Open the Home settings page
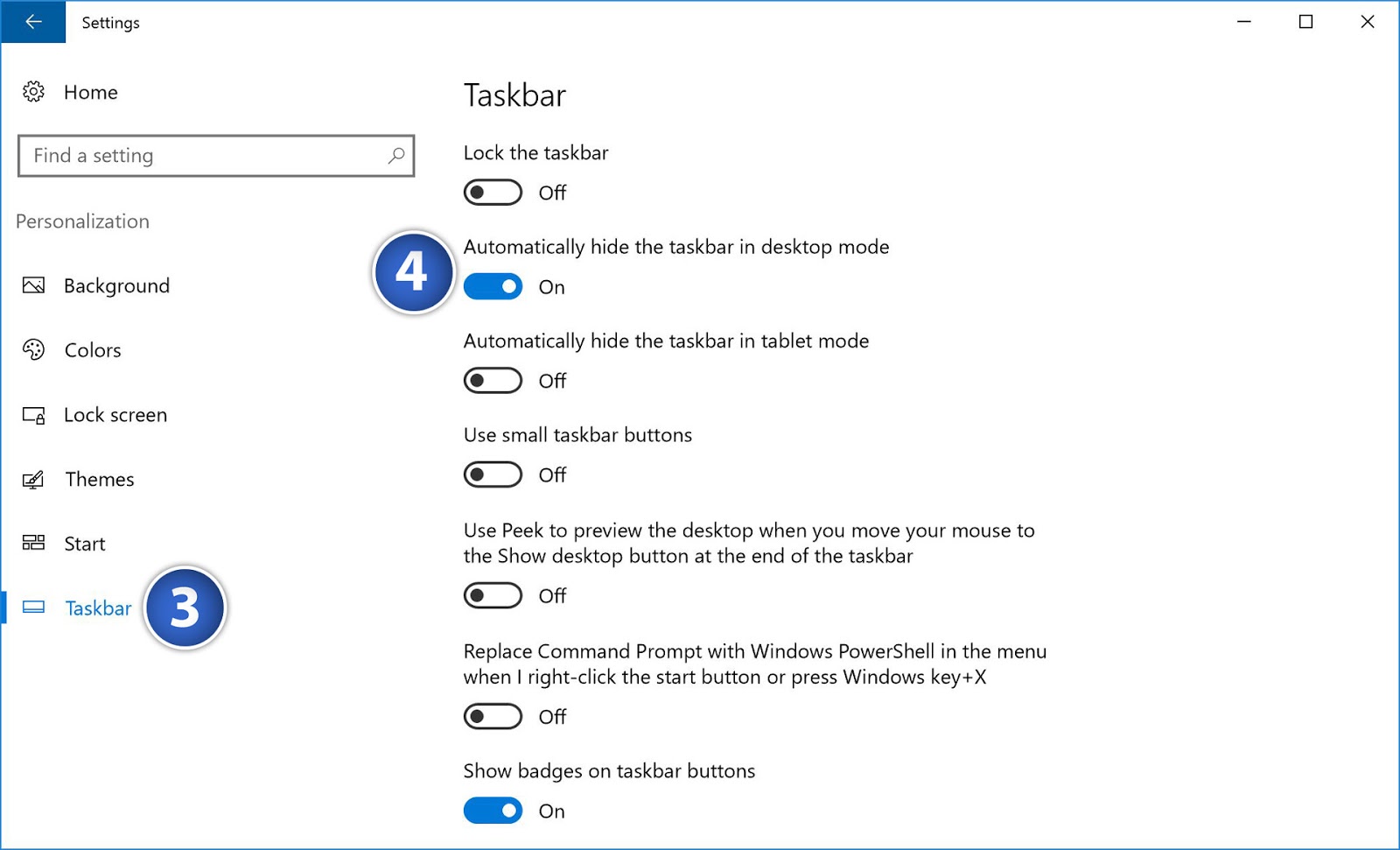This screenshot has width=1400, height=850. (x=91, y=92)
